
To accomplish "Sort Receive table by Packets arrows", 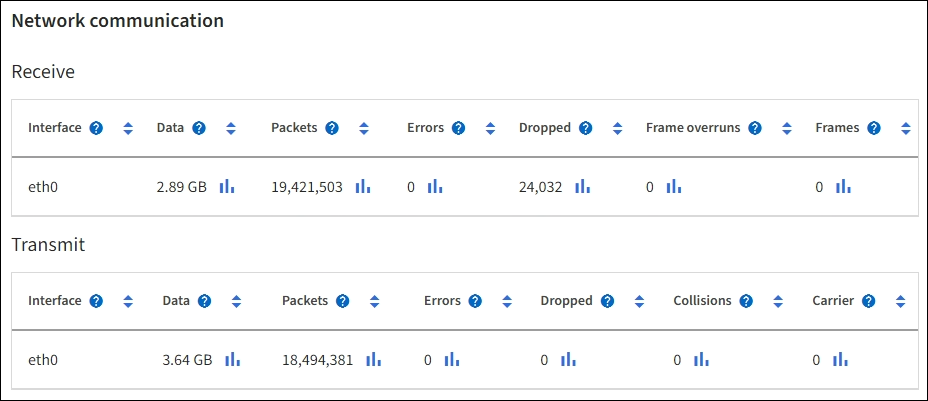I will click(x=364, y=128).
